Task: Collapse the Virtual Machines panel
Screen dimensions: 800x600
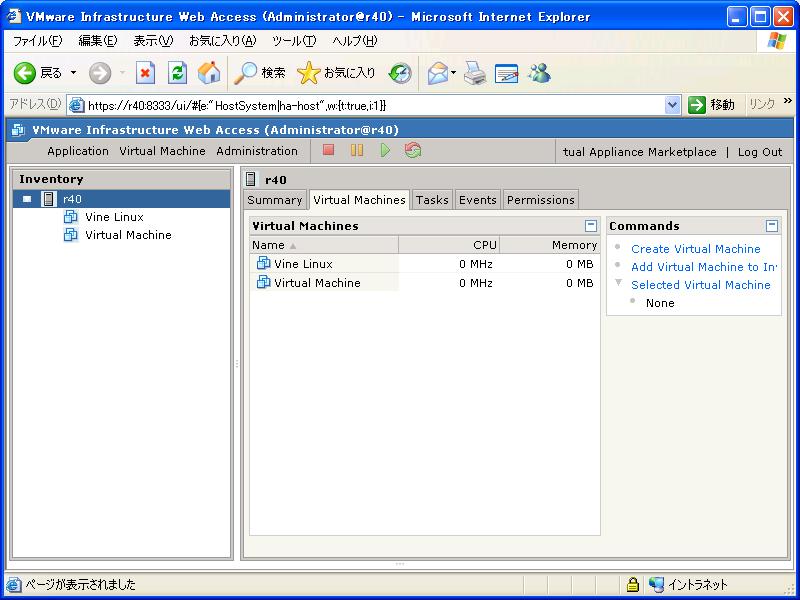Action: [591, 226]
